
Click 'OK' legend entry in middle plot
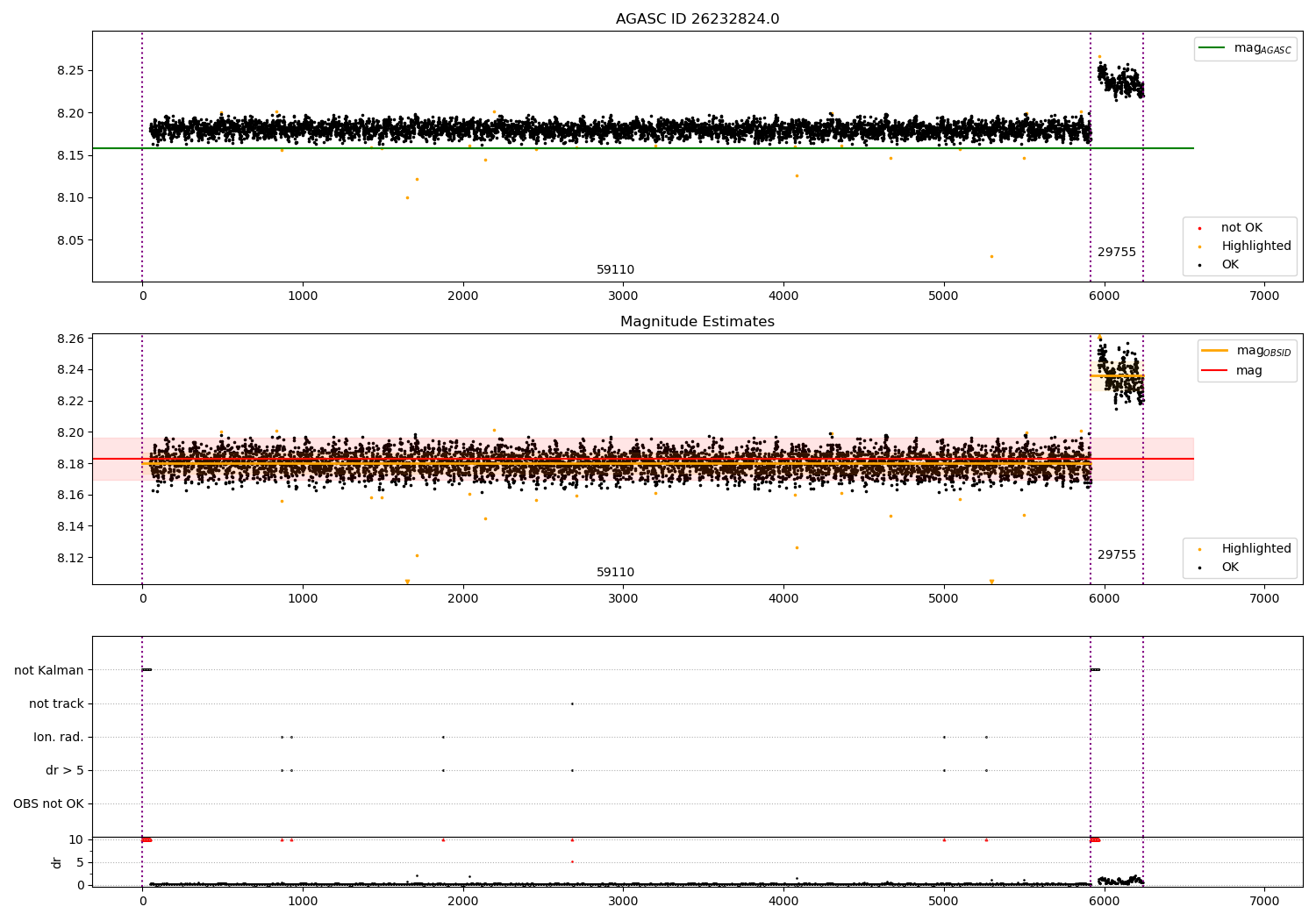pyautogui.click(x=1219, y=568)
